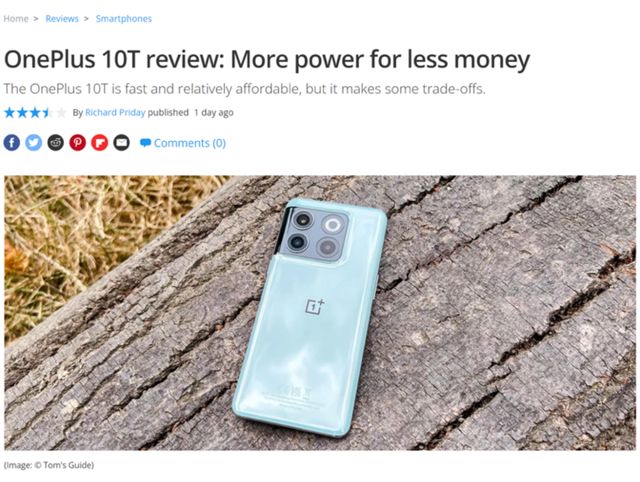Open the Comments (0) link
The width and height of the screenshot is (640, 482).
(190, 143)
